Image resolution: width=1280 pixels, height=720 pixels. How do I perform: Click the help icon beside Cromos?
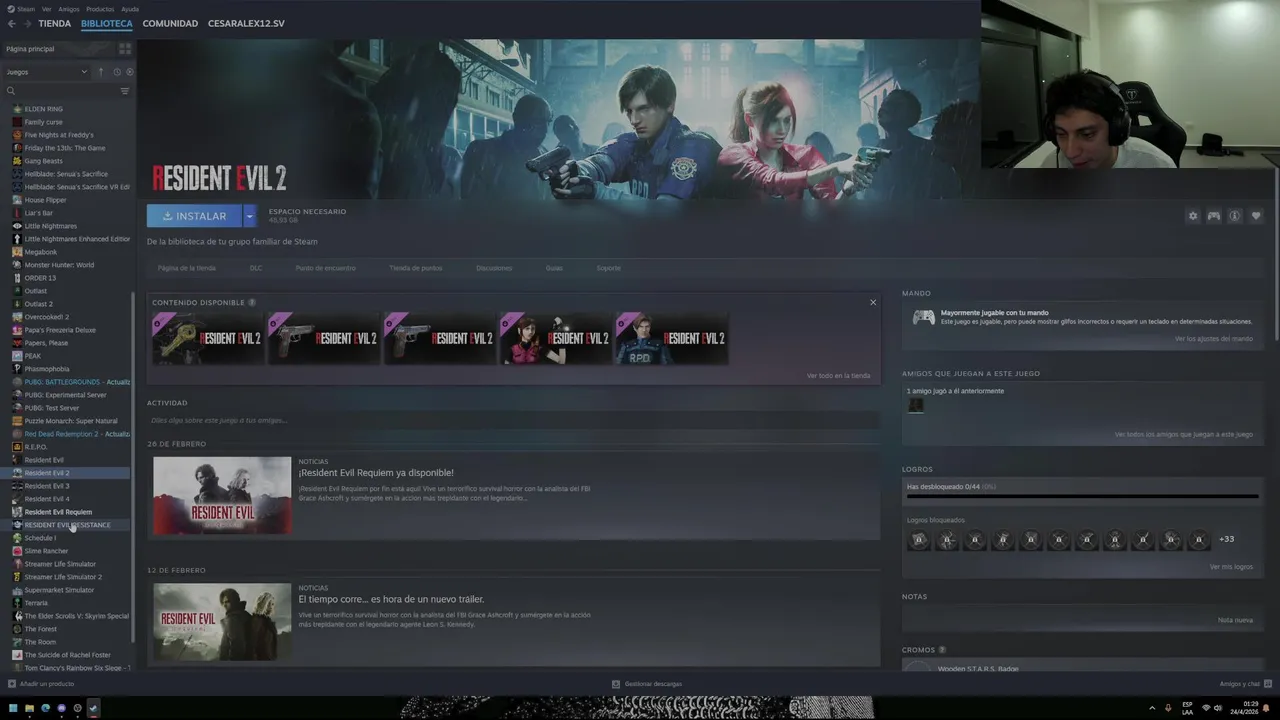point(942,650)
